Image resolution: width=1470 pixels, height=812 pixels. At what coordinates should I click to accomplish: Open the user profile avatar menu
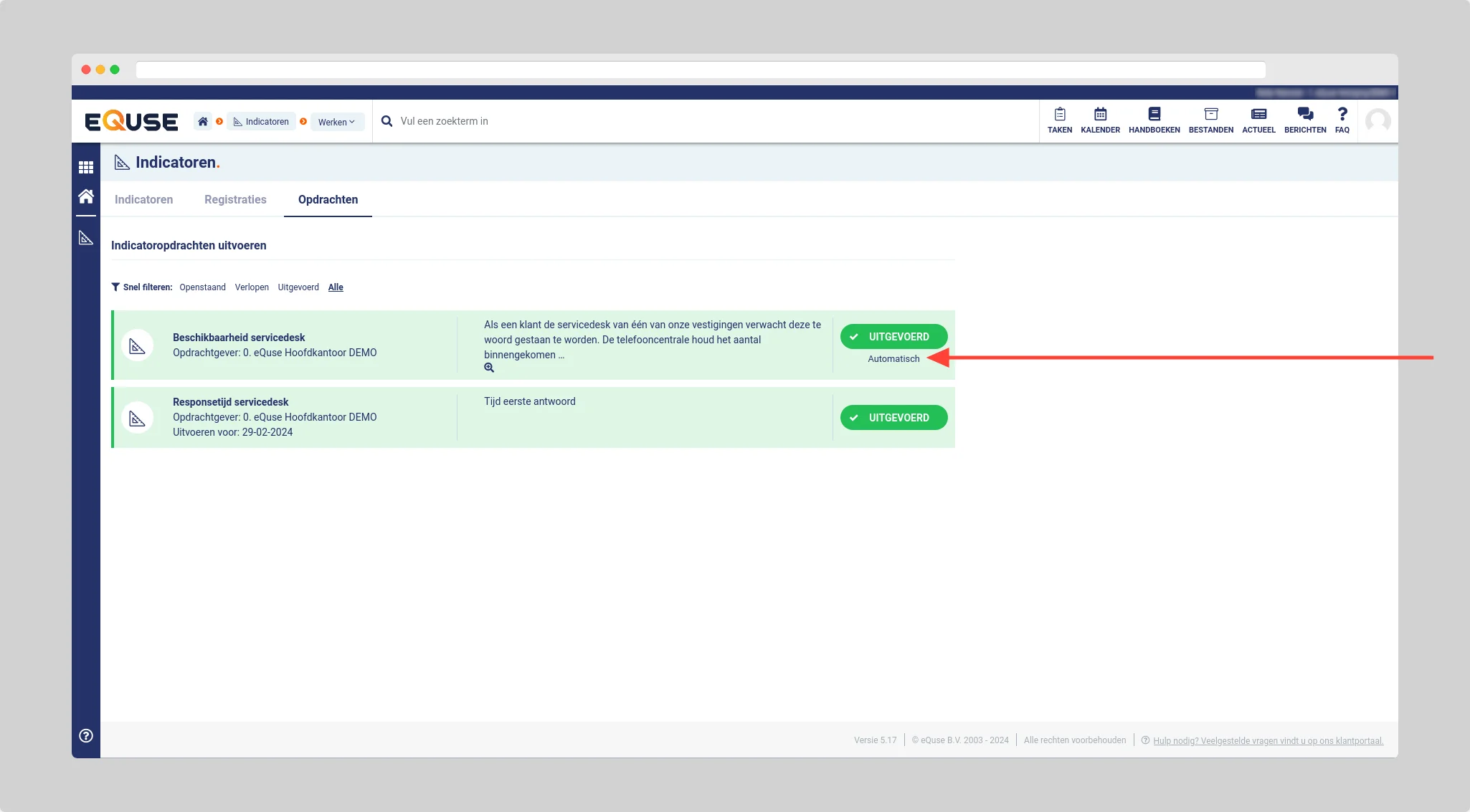(1377, 121)
